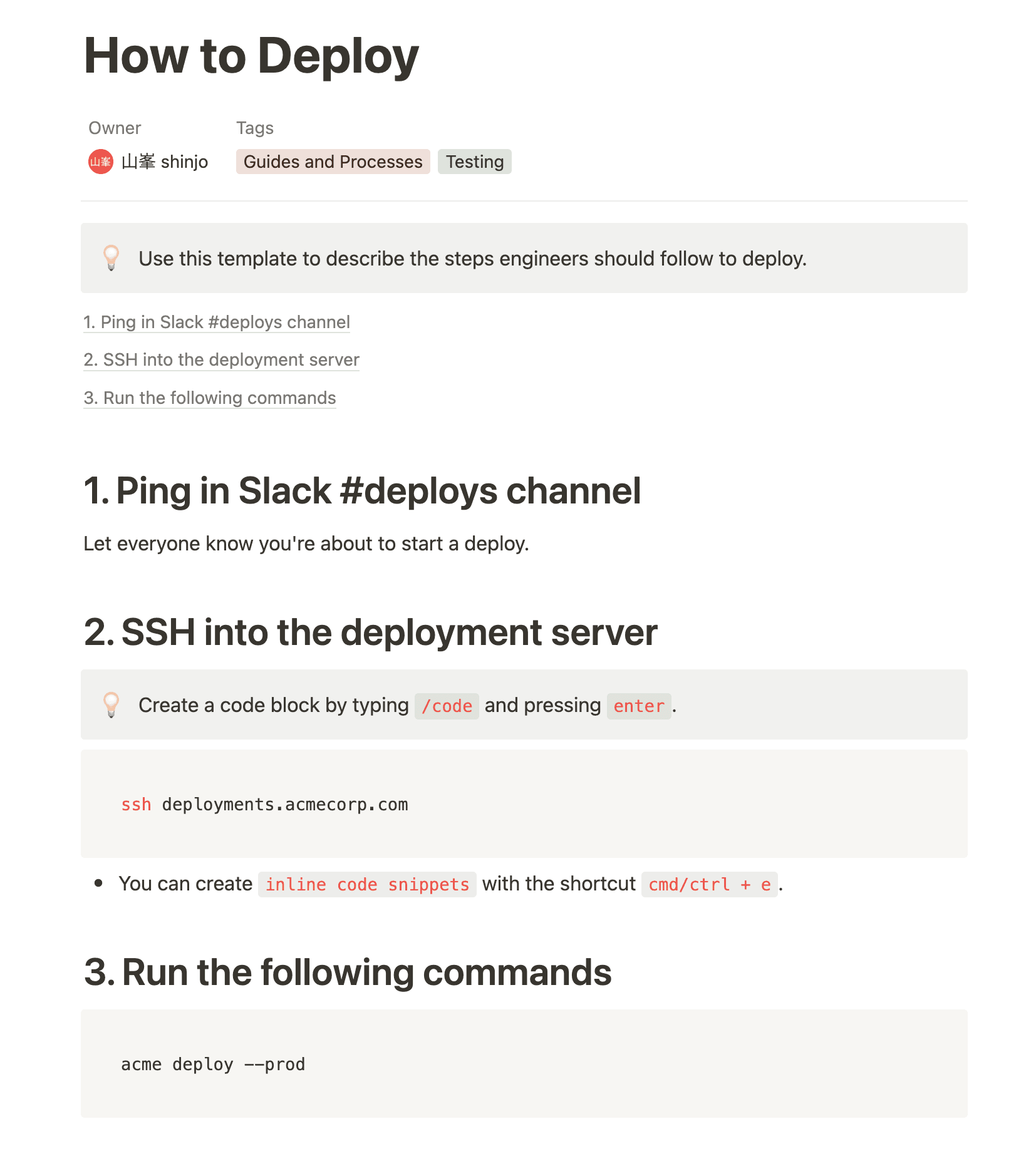Open the "SSH into the deployment server" link
Image resolution: width=1021 pixels, height=1176 pixels.
[x=221, y=360]
